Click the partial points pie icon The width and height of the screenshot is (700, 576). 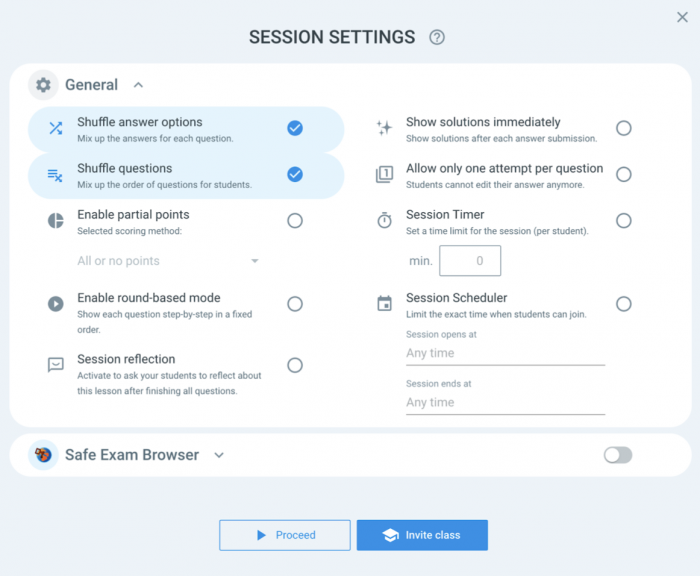coord(56,221)
